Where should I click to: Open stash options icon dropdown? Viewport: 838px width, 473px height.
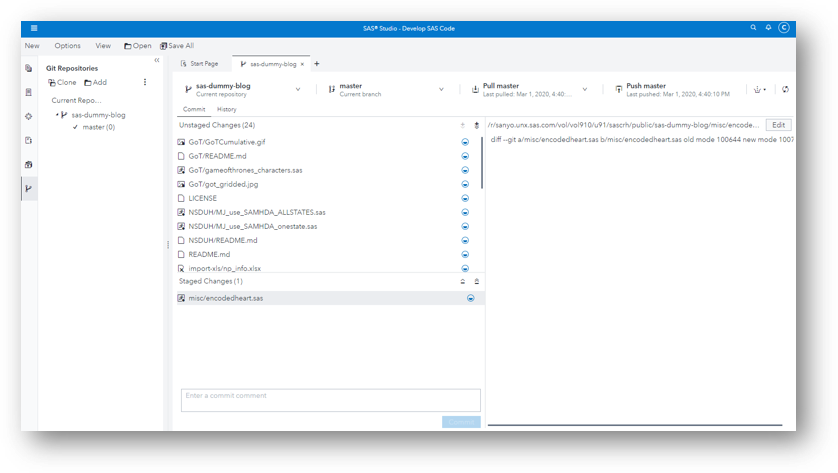pos(759,89)
